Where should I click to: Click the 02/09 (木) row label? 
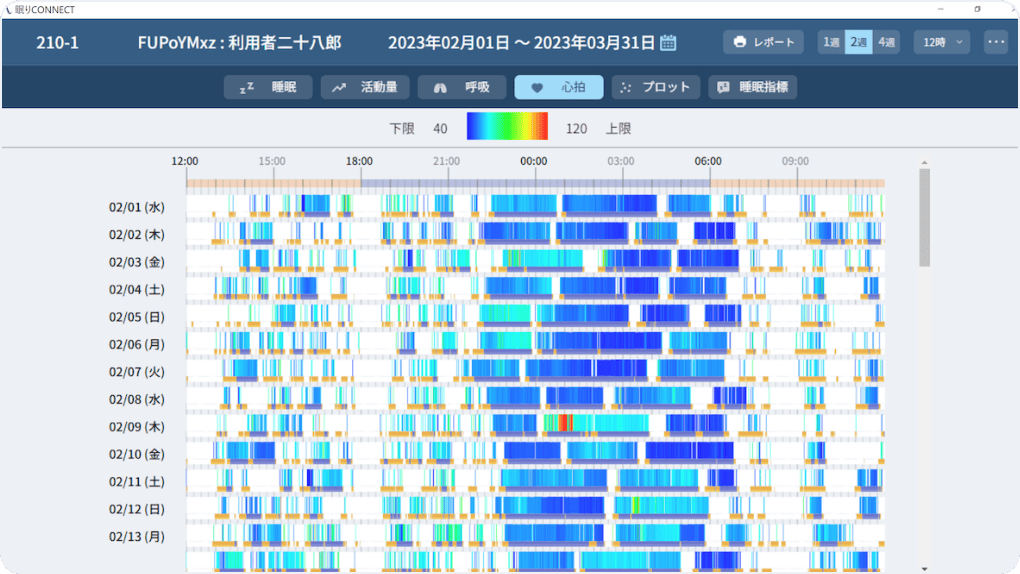(137, 427)
